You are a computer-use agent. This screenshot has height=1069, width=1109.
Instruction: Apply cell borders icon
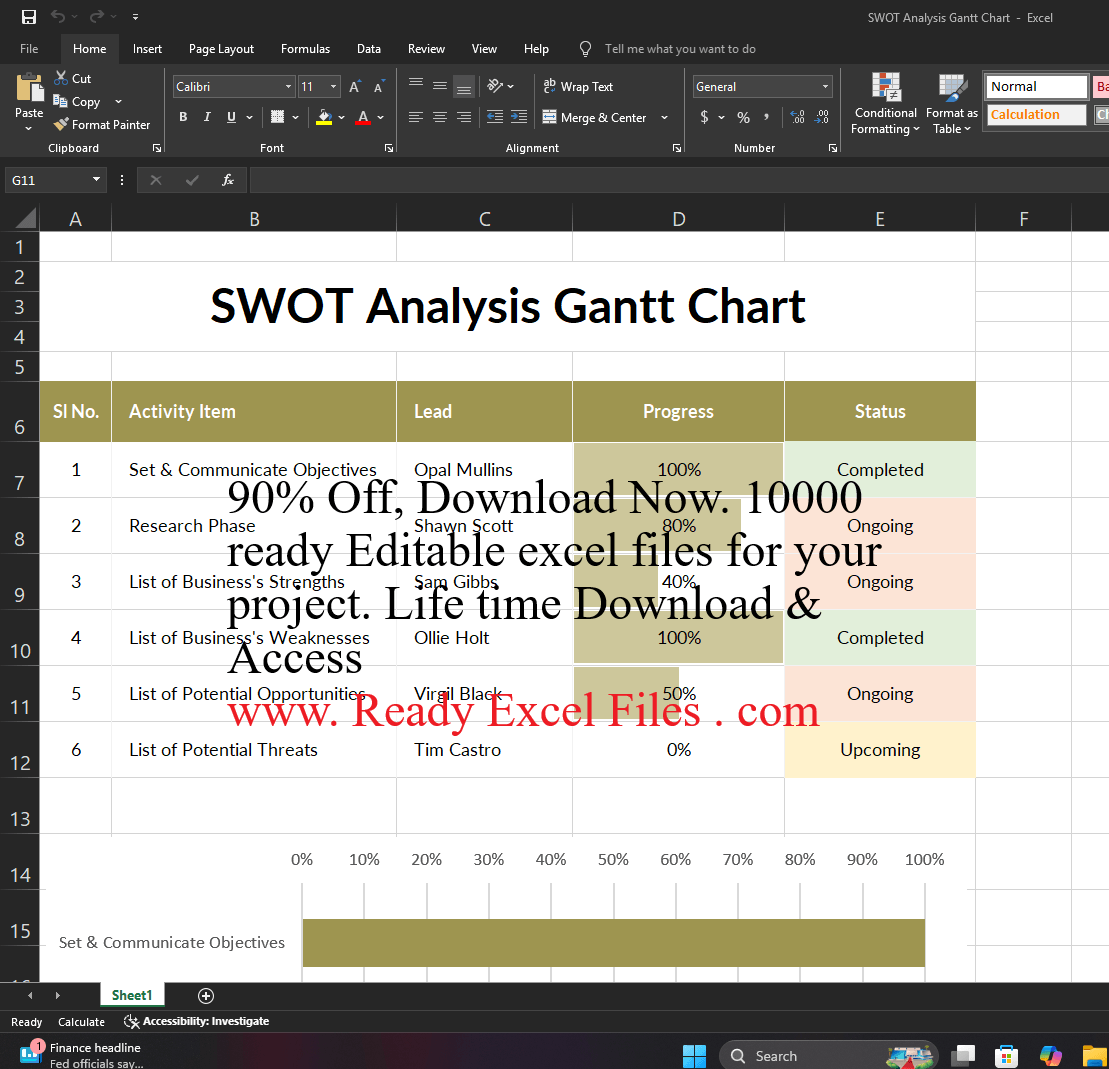pos(277,117)
